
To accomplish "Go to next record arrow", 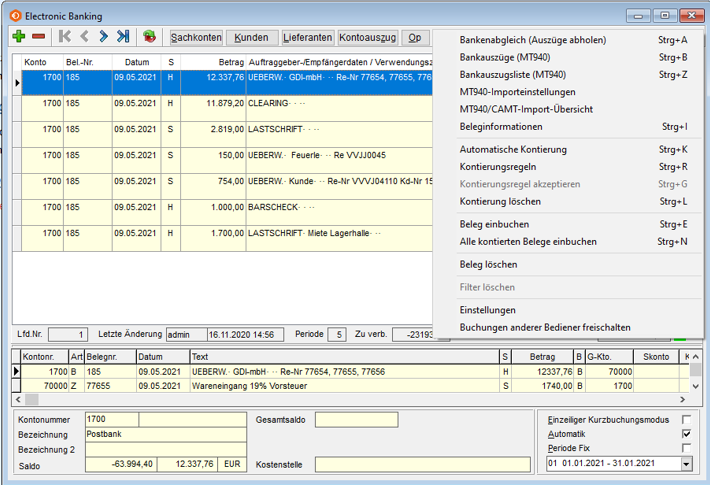I will coord(103,37).
